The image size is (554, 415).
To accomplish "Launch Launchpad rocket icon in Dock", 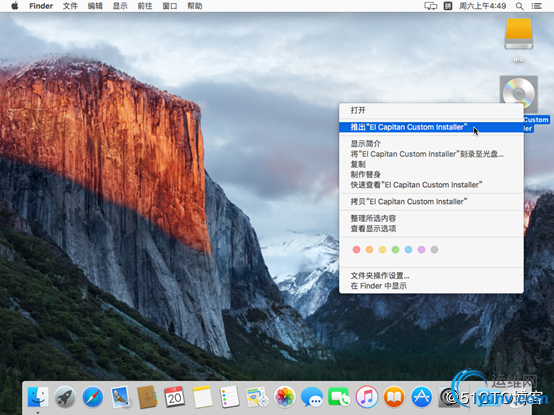I will pos(65,397).
